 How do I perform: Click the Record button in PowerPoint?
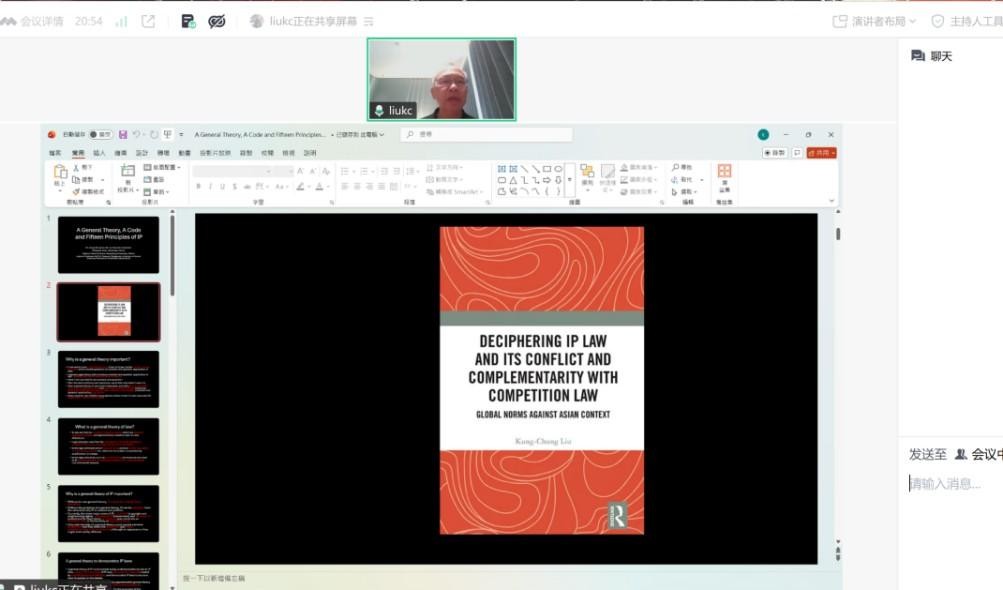click(x=775, y=153)
